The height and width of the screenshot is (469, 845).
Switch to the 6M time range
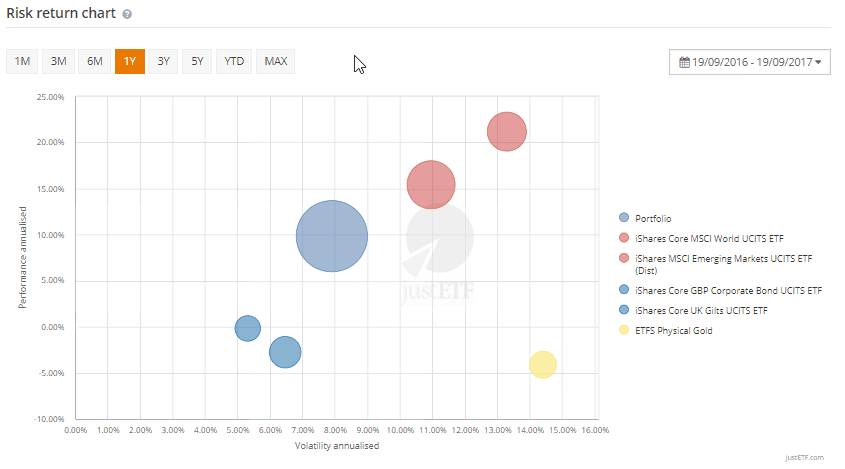point(95,61)
